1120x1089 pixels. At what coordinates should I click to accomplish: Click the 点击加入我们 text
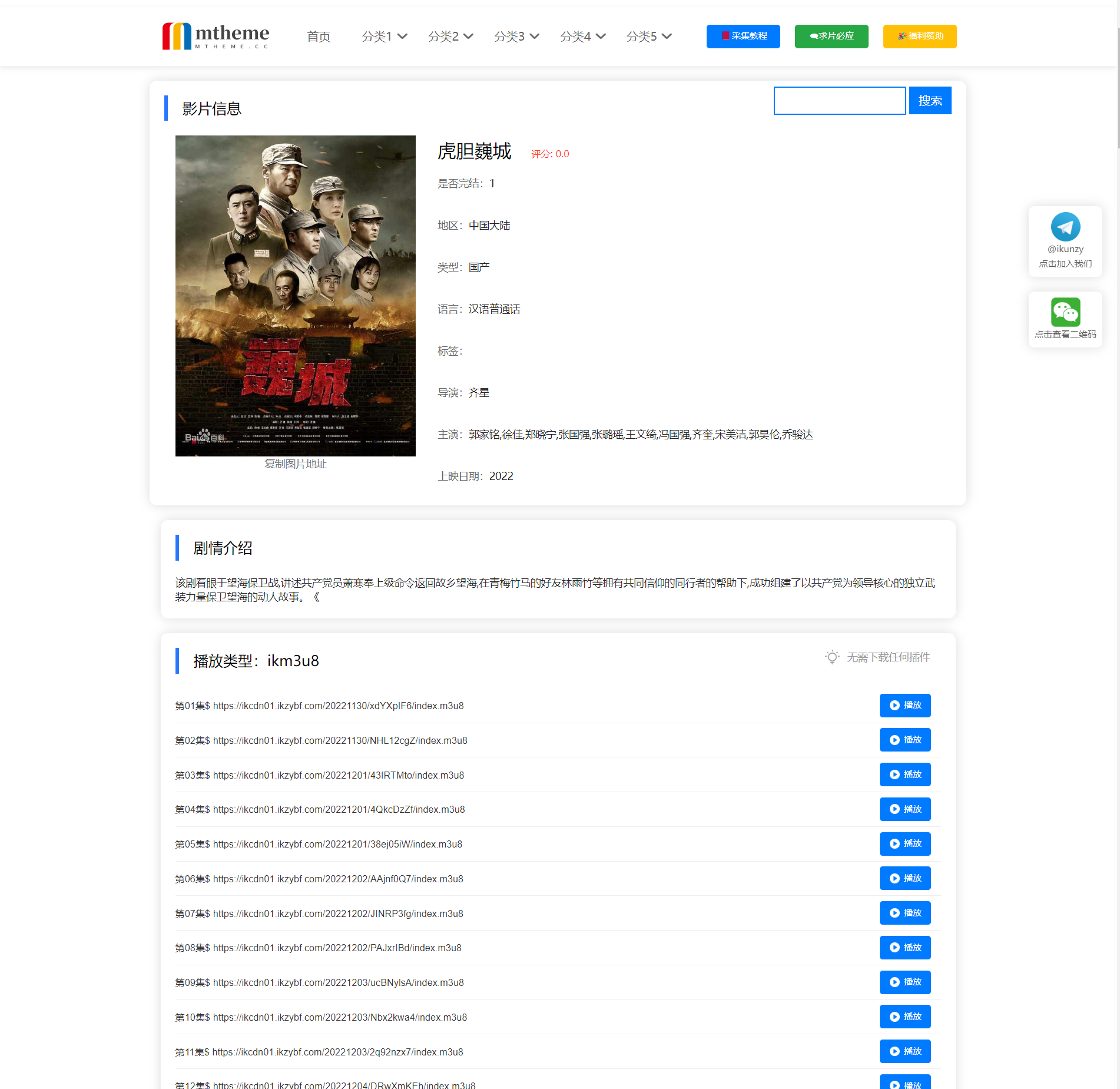coord(1065,264)
